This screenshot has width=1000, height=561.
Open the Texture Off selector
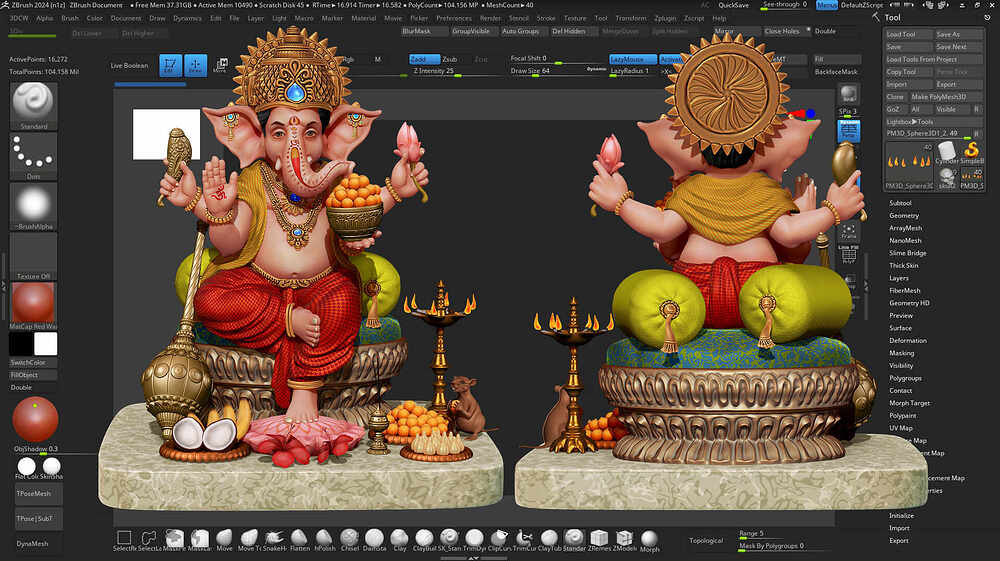point(33,256)
